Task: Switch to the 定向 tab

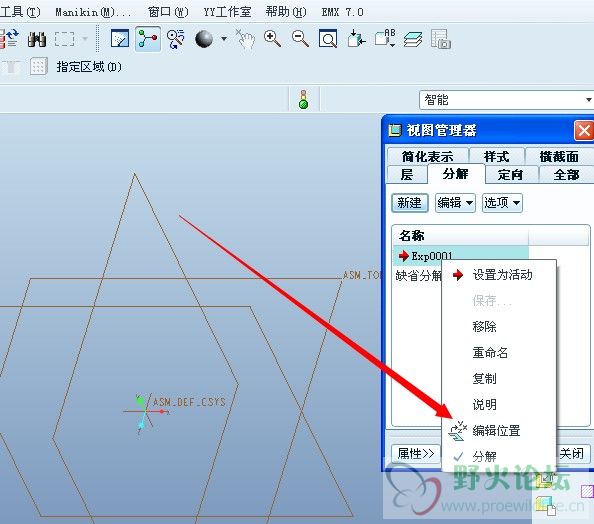Action: (511, 174)
